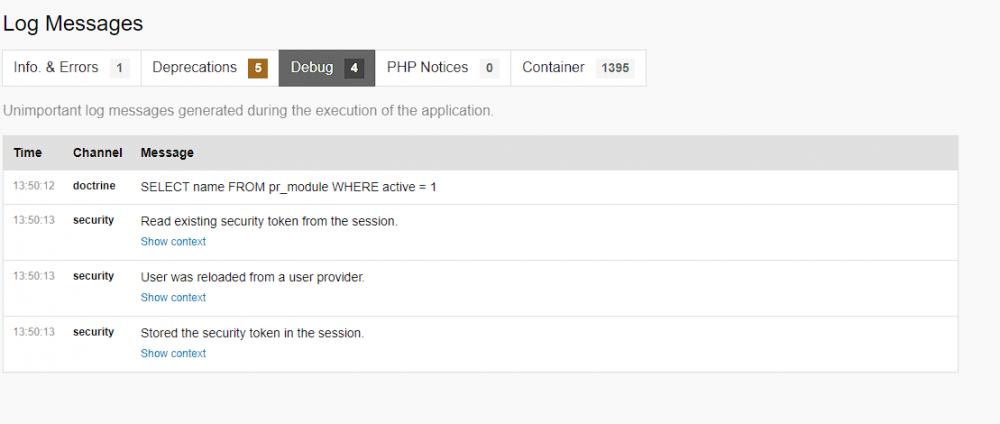
Task: Show context for "Stored the security token" message
Action: click(173, 354)
